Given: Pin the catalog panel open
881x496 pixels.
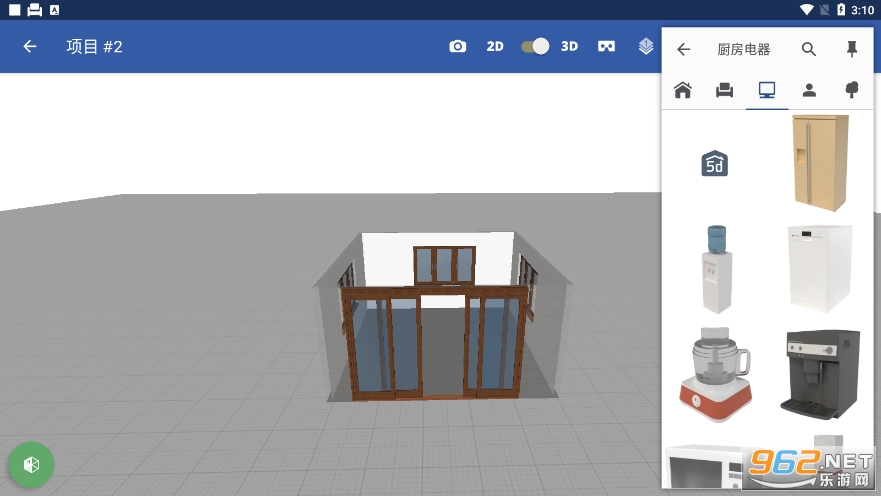Looking at the screenshot, I should pos(852,49).
